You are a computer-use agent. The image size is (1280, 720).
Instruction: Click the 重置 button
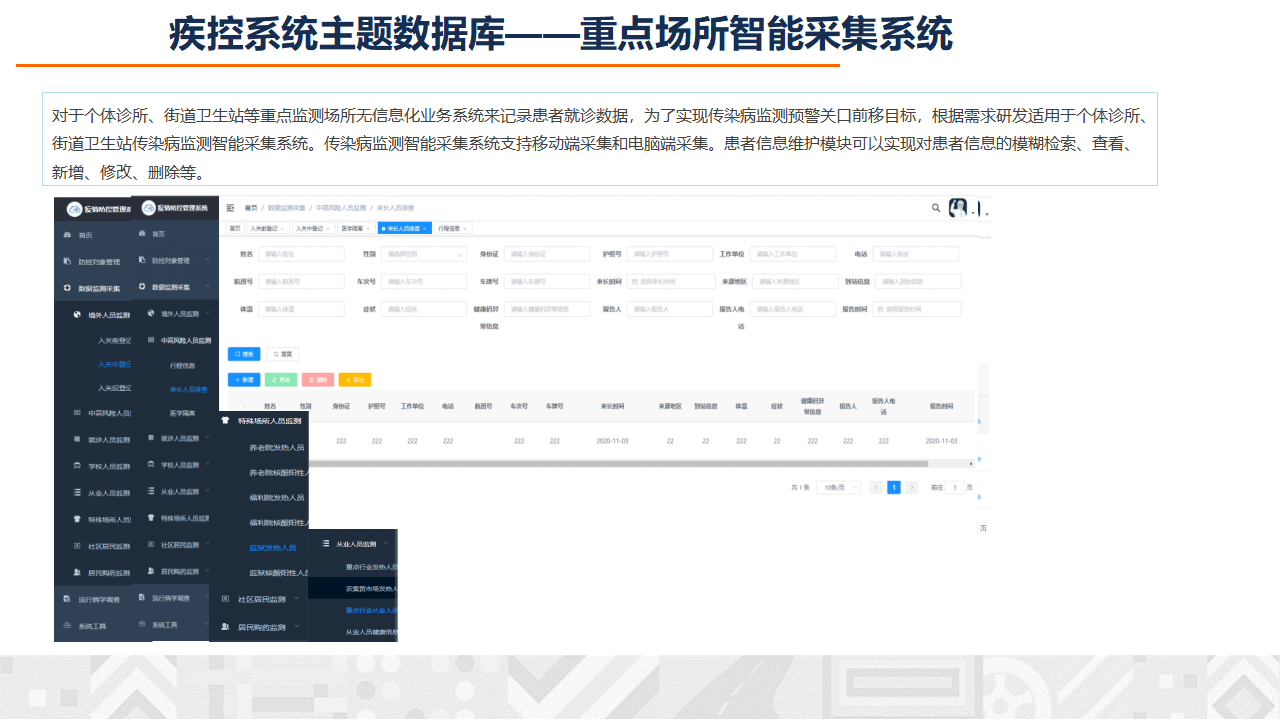coord(282,354)
